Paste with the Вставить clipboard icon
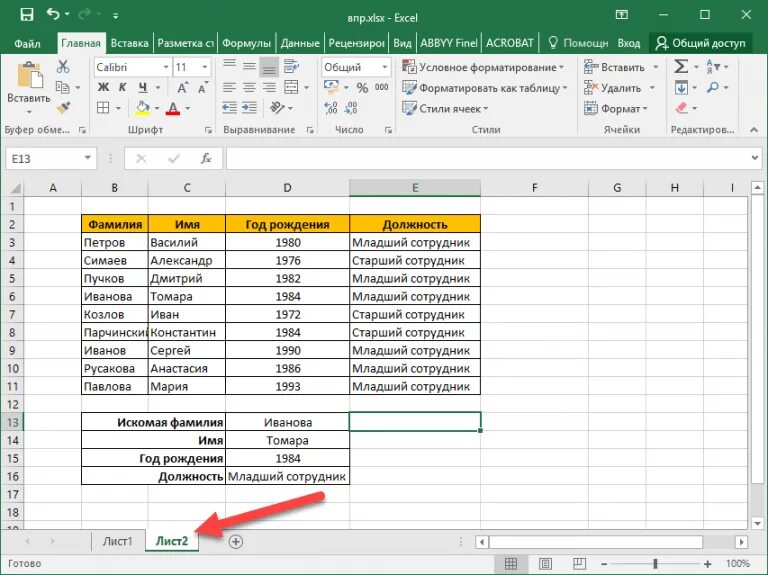 (x=29, y=75)
